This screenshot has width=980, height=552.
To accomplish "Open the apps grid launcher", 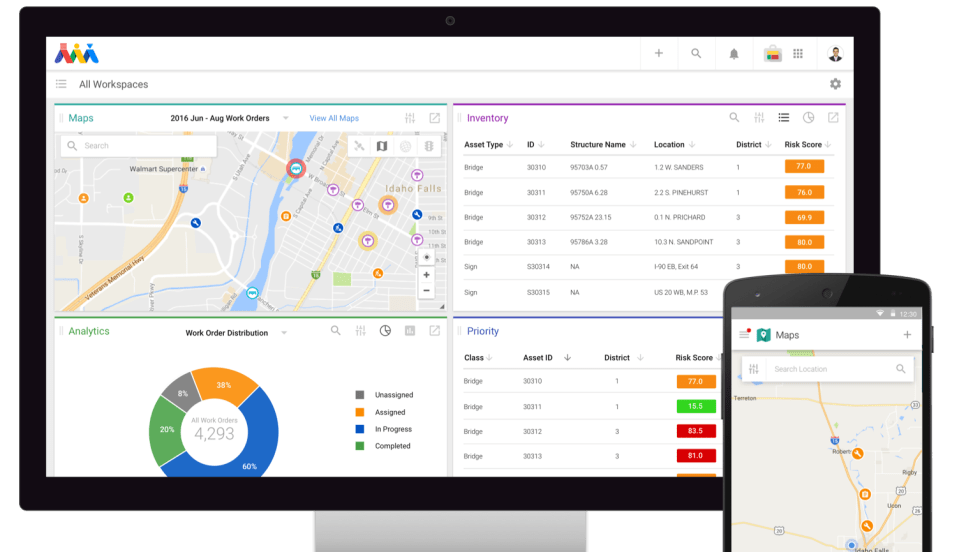I will pos(798,54).
